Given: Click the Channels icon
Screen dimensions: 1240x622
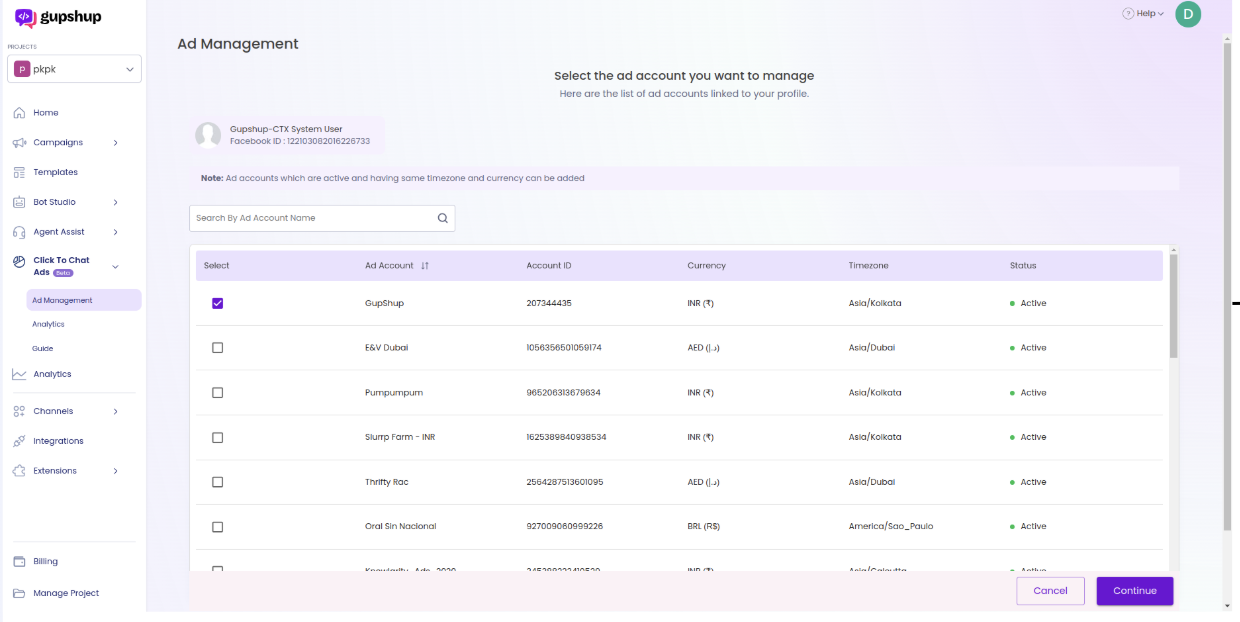Looking at the screenshot, I should 19,411.
